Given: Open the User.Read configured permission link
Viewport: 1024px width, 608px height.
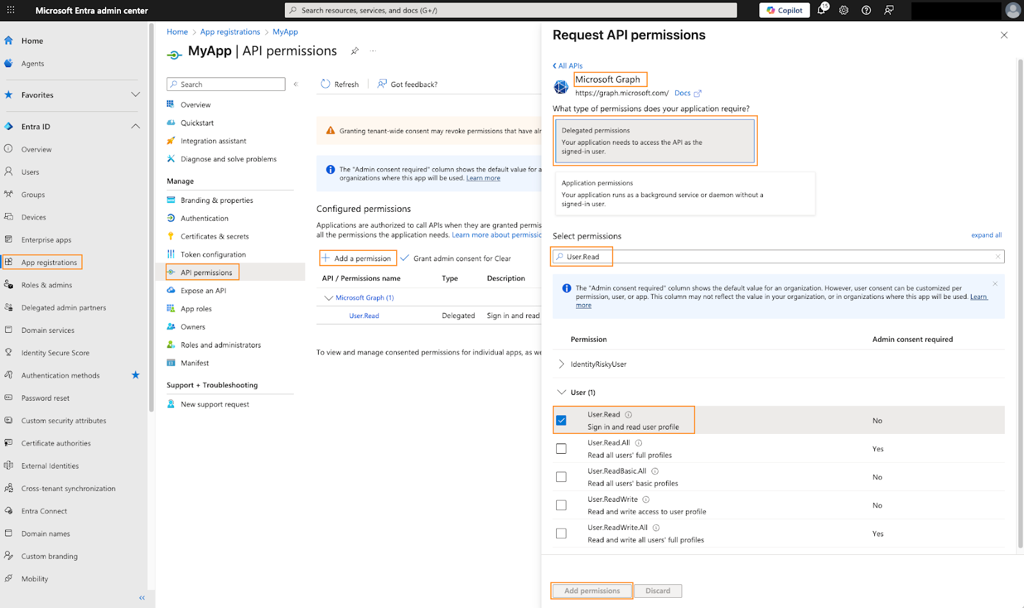Looking at the screenshot, I should pos(364,315).
